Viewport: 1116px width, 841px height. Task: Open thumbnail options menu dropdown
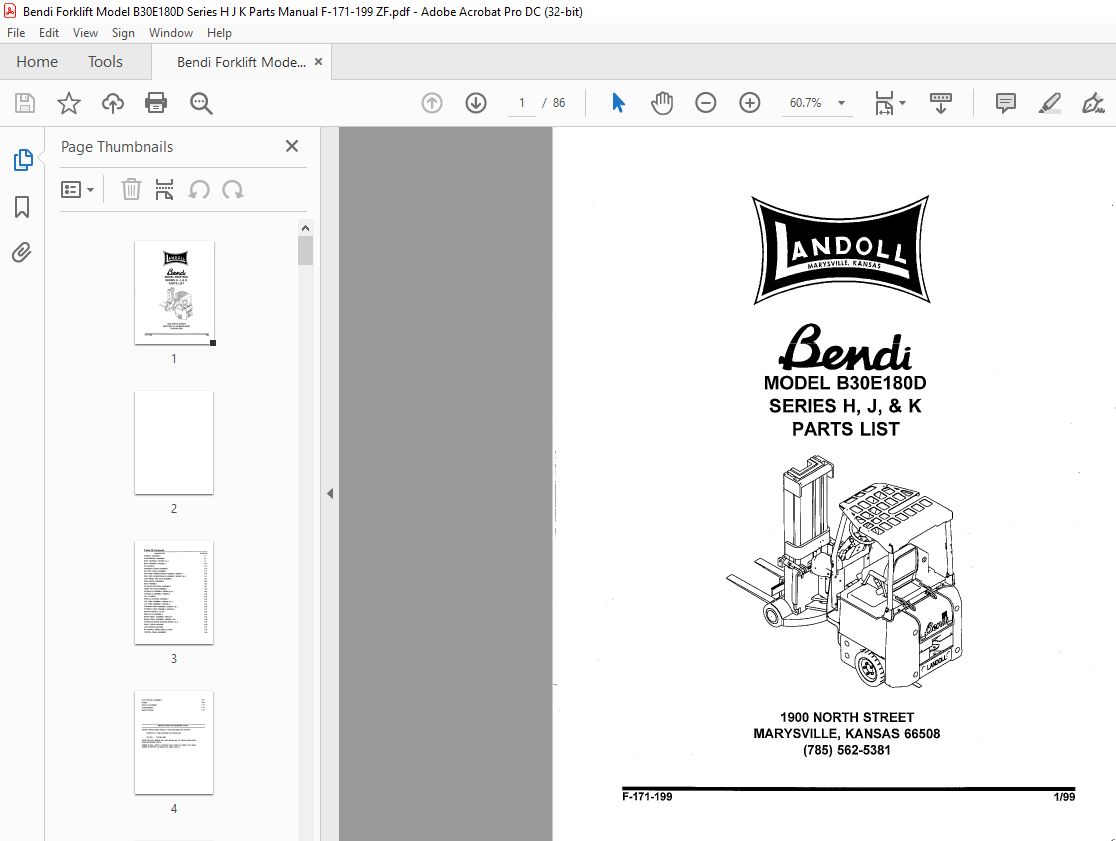(78, 190)
